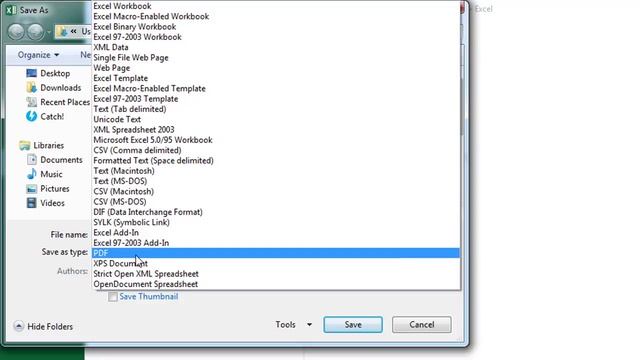640x360 pixels.
Task: Pick XML Spreadsheet 2003 option
Action: pos(276,129)
